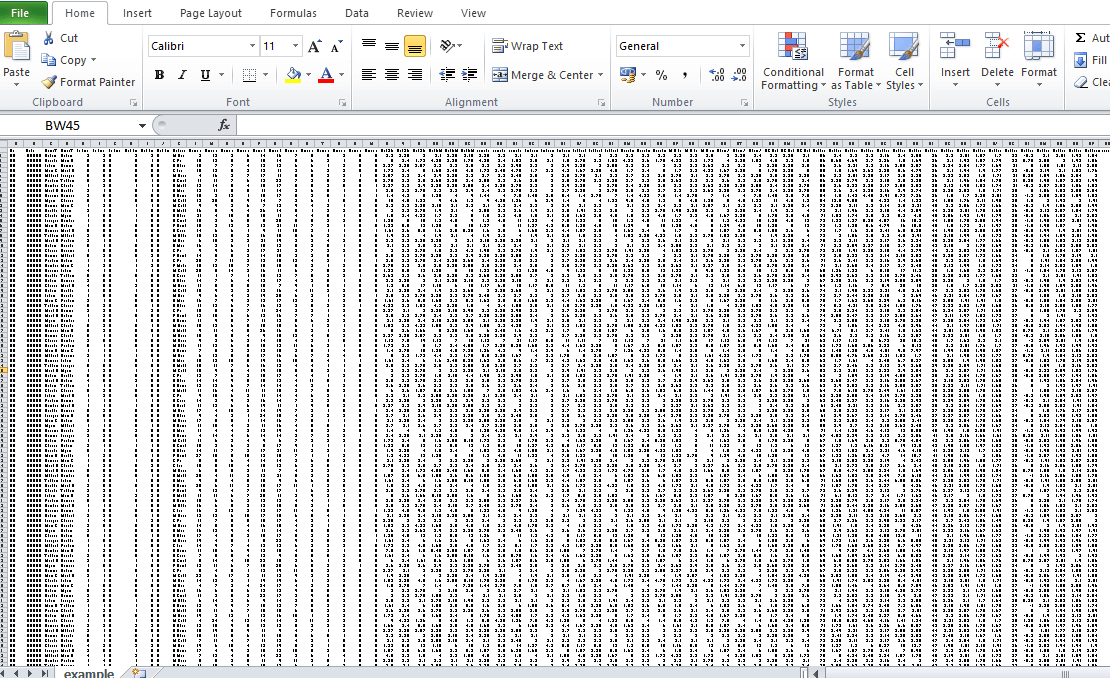Align text right

pyautogui.click(x=415, y=74)
